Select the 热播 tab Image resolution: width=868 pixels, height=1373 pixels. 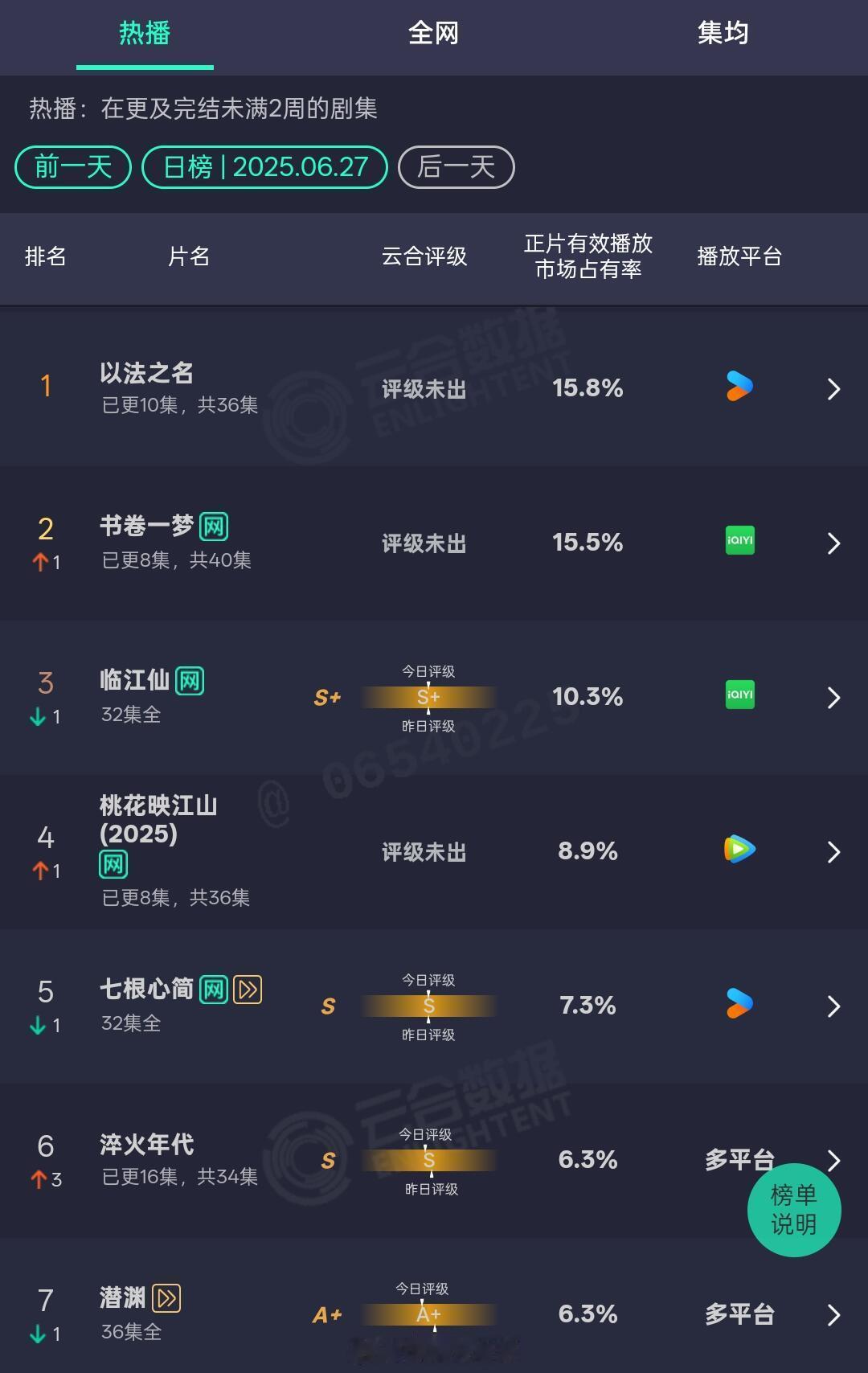pos(145,33)
